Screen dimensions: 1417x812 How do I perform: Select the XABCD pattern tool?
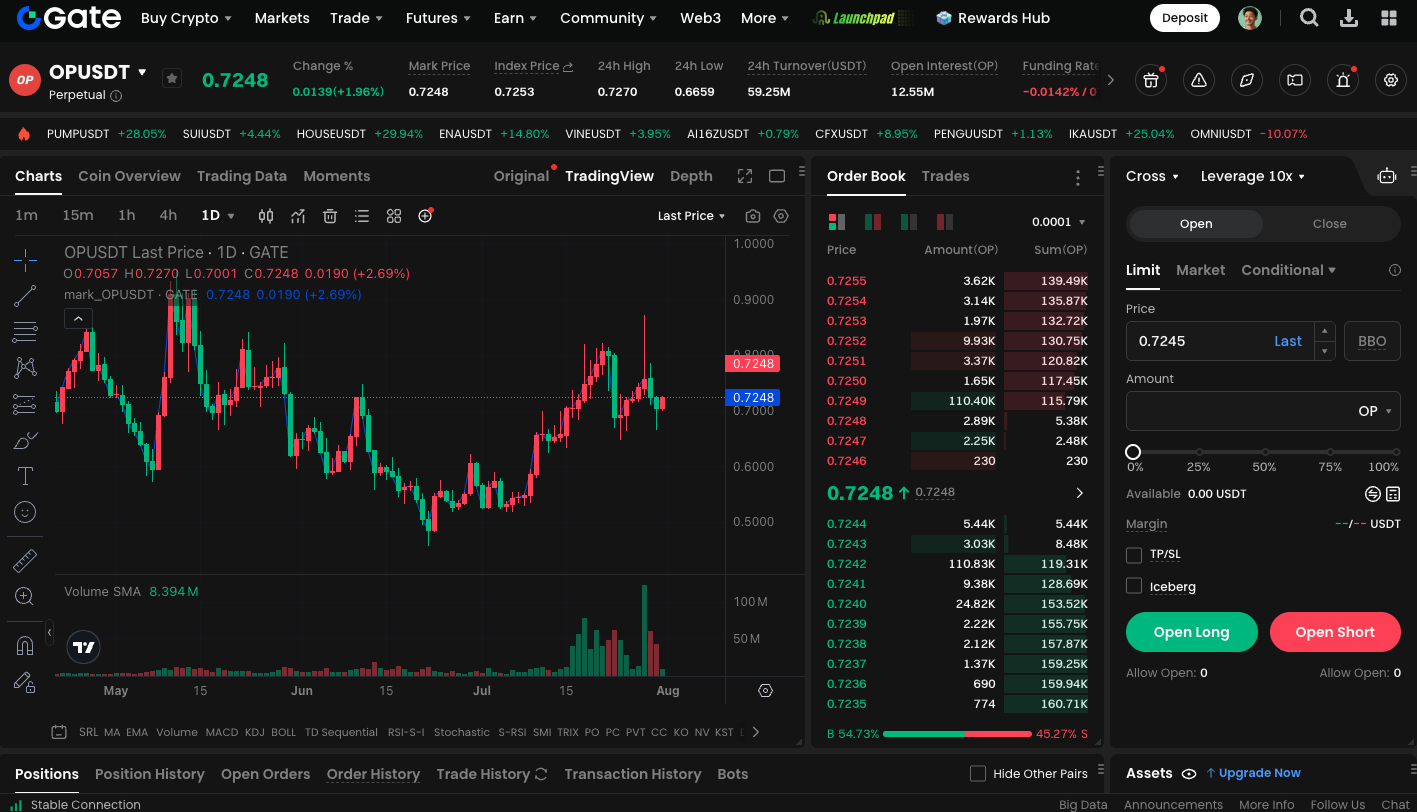point(25,368)
